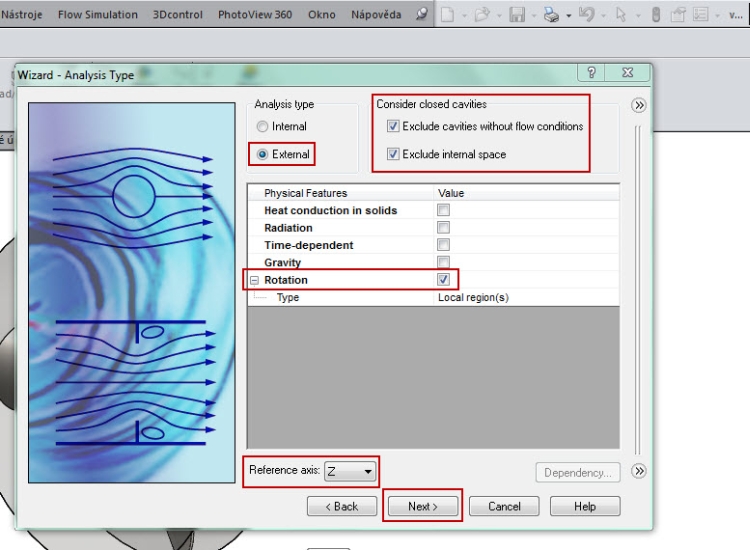750x550 pixels.
Task: Open the Okno menu
Action: click(321, 15)
